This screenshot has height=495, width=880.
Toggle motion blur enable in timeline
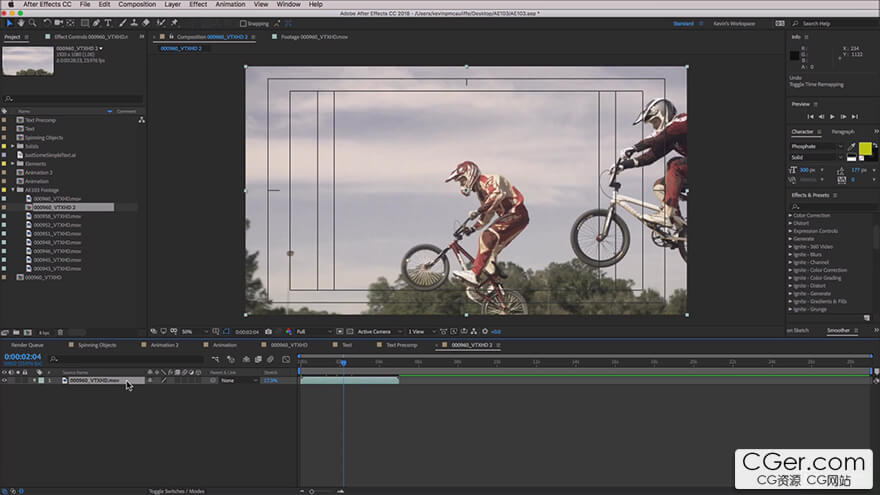(271, 359)
